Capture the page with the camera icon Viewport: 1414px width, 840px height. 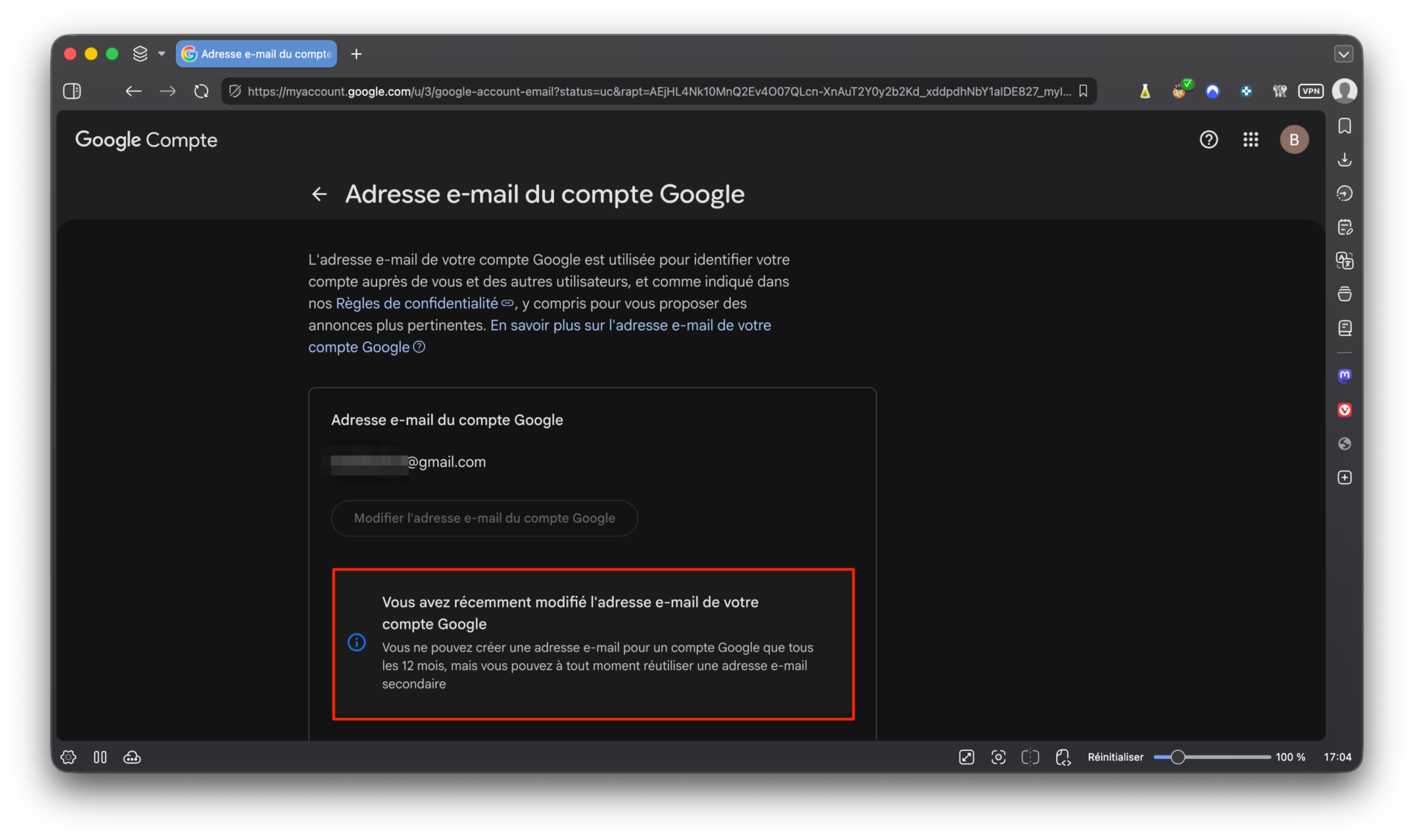pos(999,757)
